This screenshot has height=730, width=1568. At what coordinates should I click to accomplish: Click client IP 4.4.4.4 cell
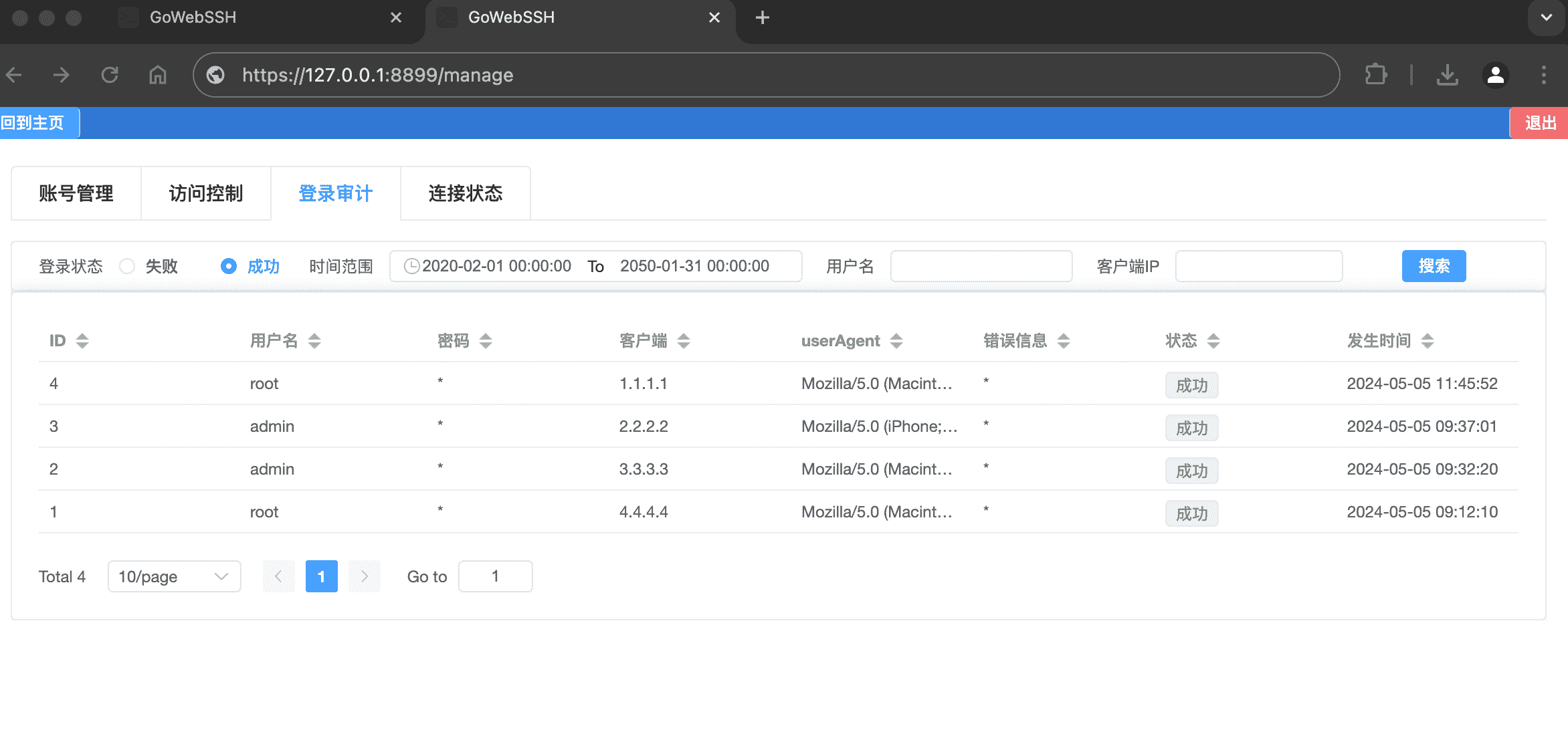click(x=644, y=512)
